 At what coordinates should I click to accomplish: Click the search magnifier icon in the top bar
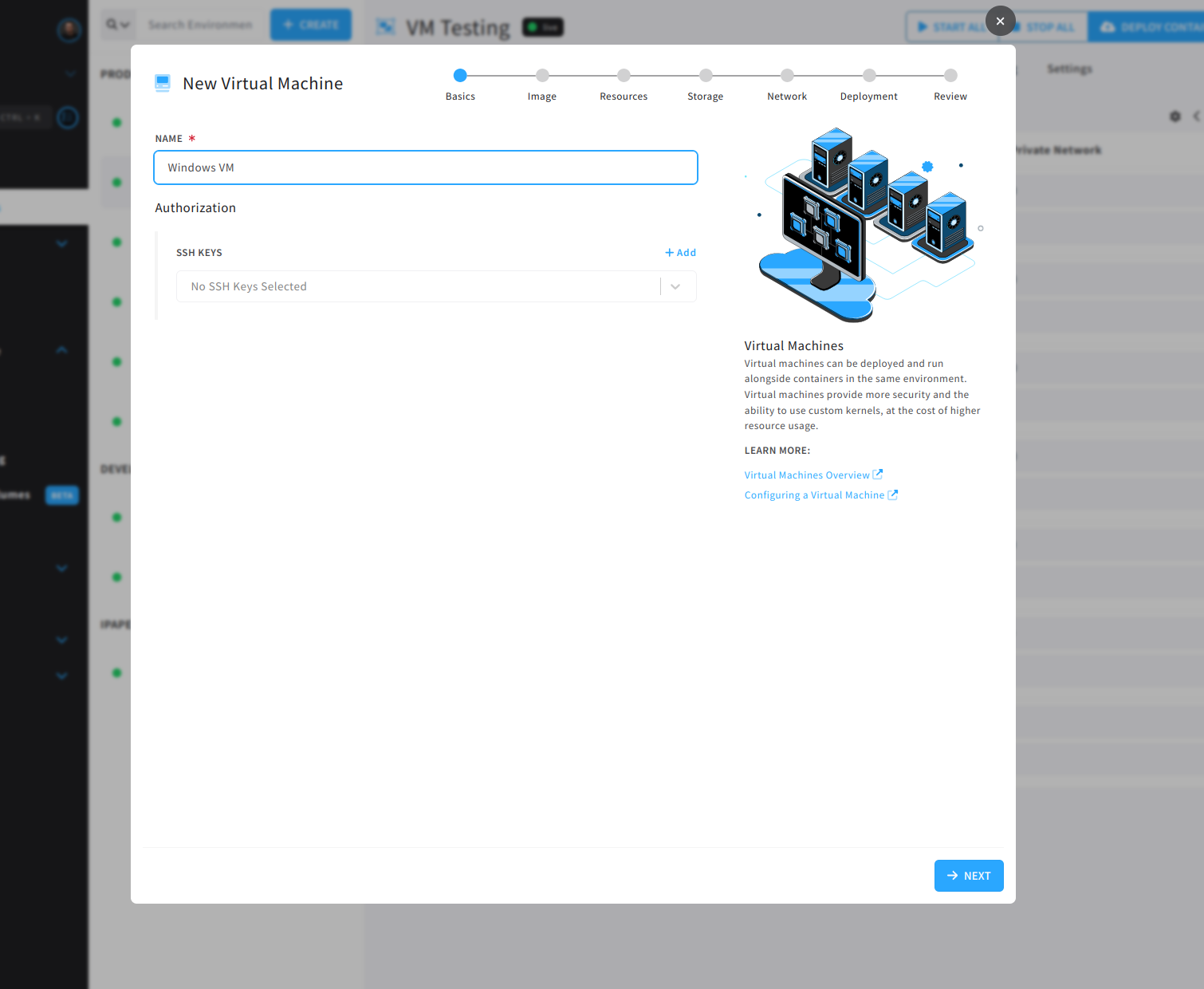(x=112, y=24)
